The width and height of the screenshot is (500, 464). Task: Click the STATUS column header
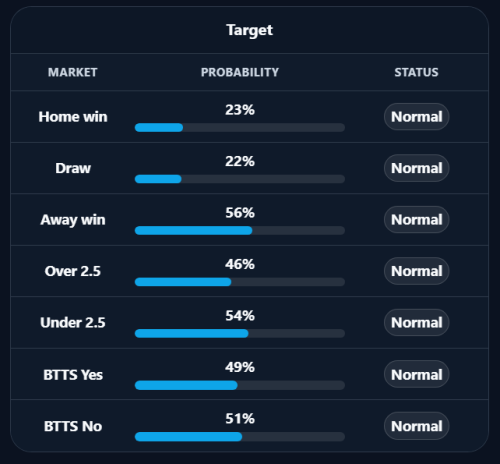click(x=416, y=72)
